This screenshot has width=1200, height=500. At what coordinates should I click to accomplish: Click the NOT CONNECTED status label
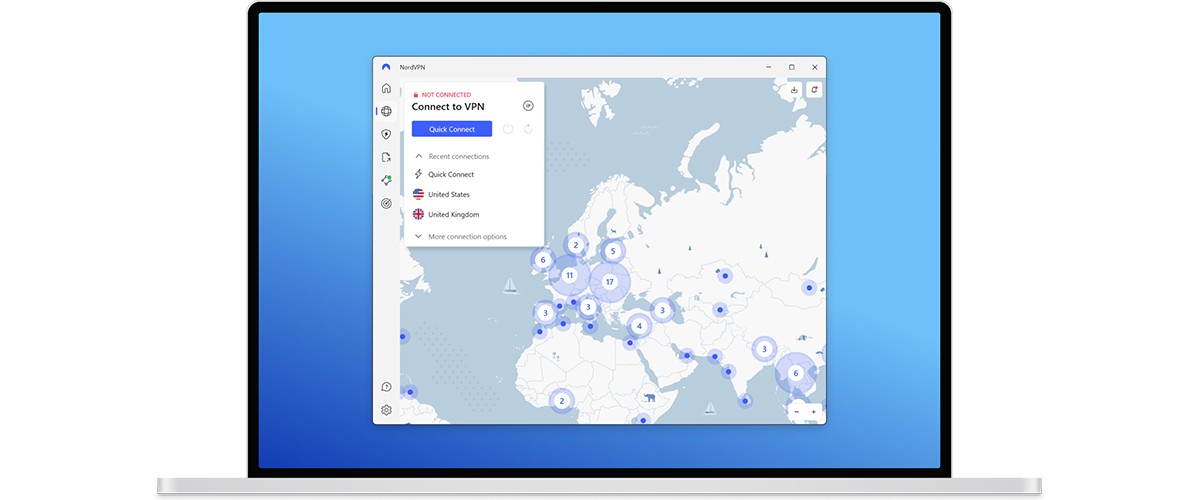click(446, 95)
